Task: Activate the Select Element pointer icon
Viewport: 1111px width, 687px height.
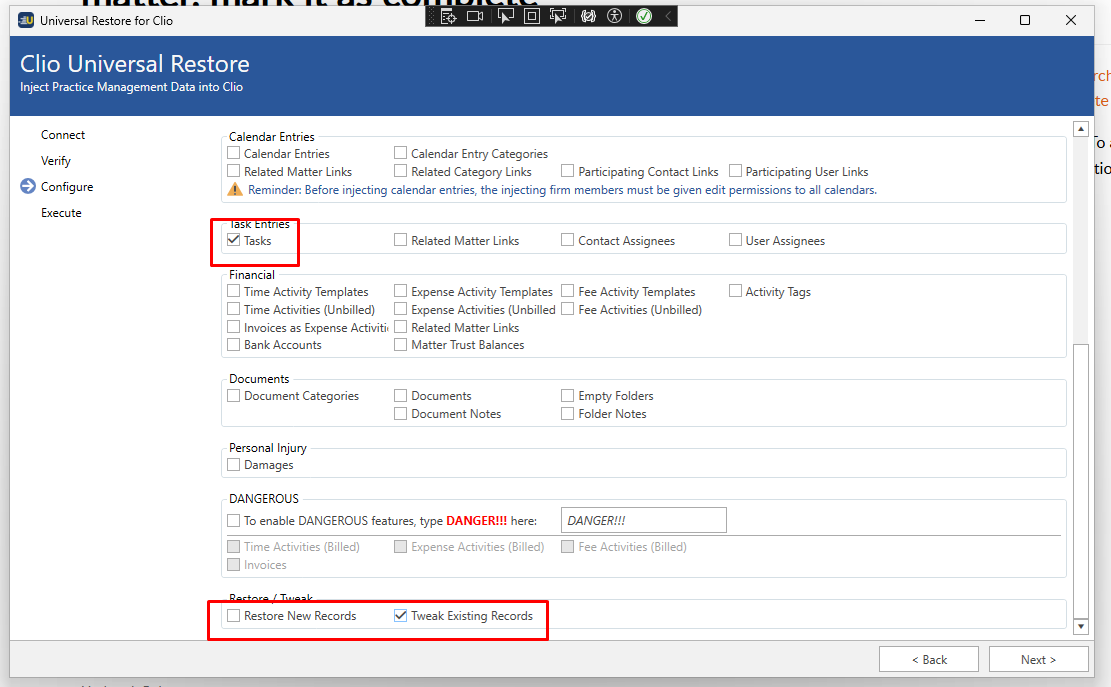Action: point(505,16)
